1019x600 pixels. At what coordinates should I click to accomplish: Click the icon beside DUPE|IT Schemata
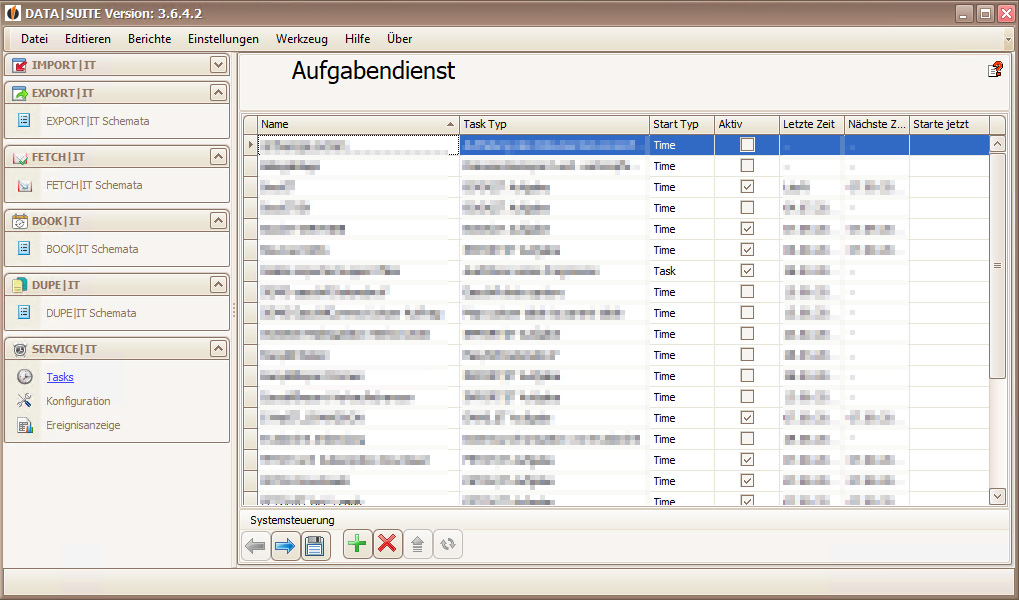point(24,312)
